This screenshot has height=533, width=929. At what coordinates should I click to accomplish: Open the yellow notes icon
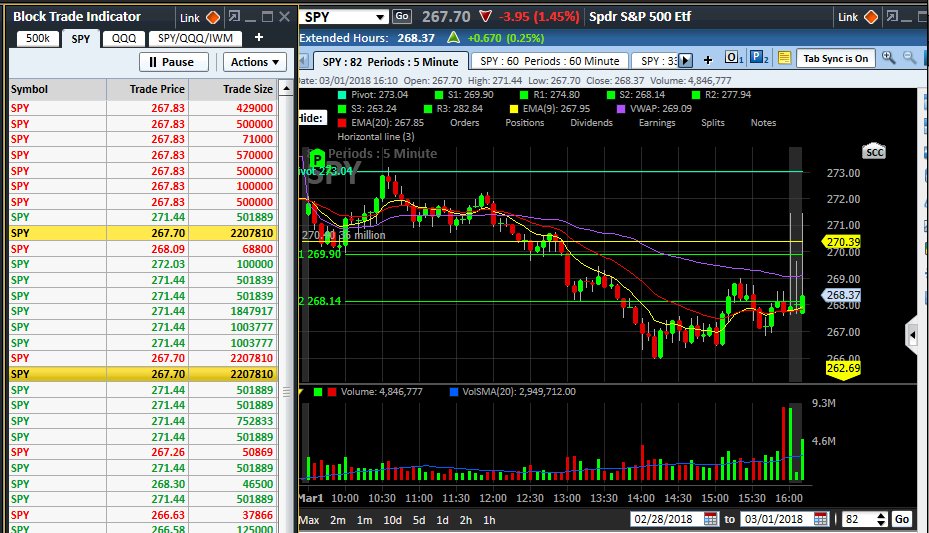[784, 58]
